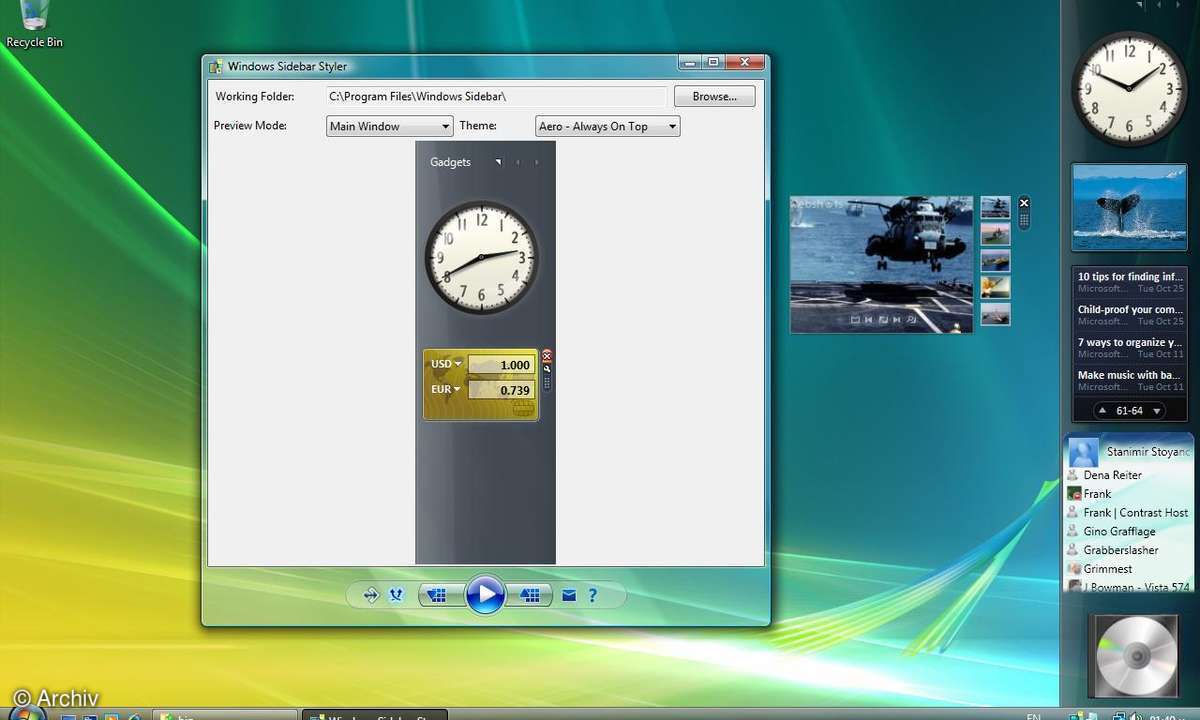1200x720 pixels.
Task: Select the first slideshow thumbnail
Action: click(995, 207)
